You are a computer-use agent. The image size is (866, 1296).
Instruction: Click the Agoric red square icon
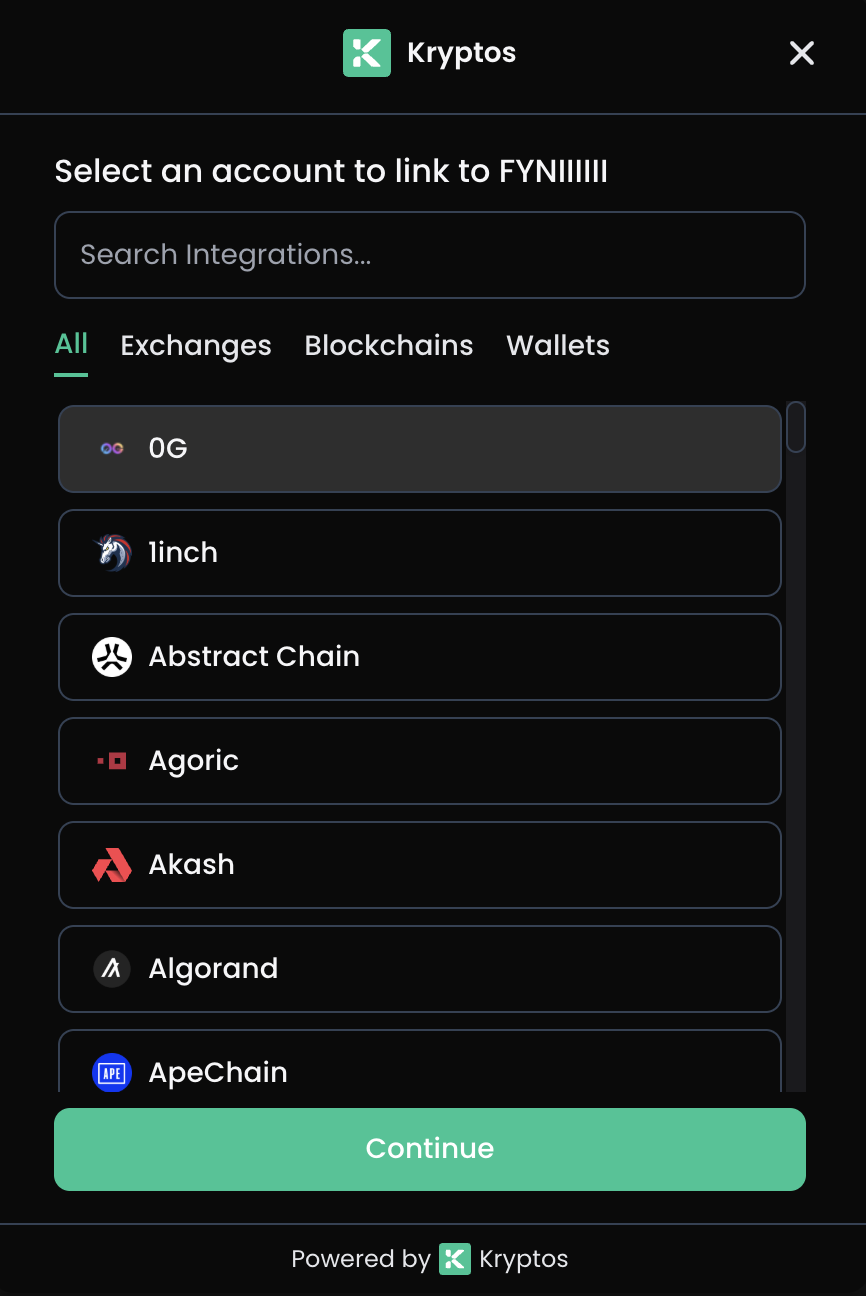(112, 761)
